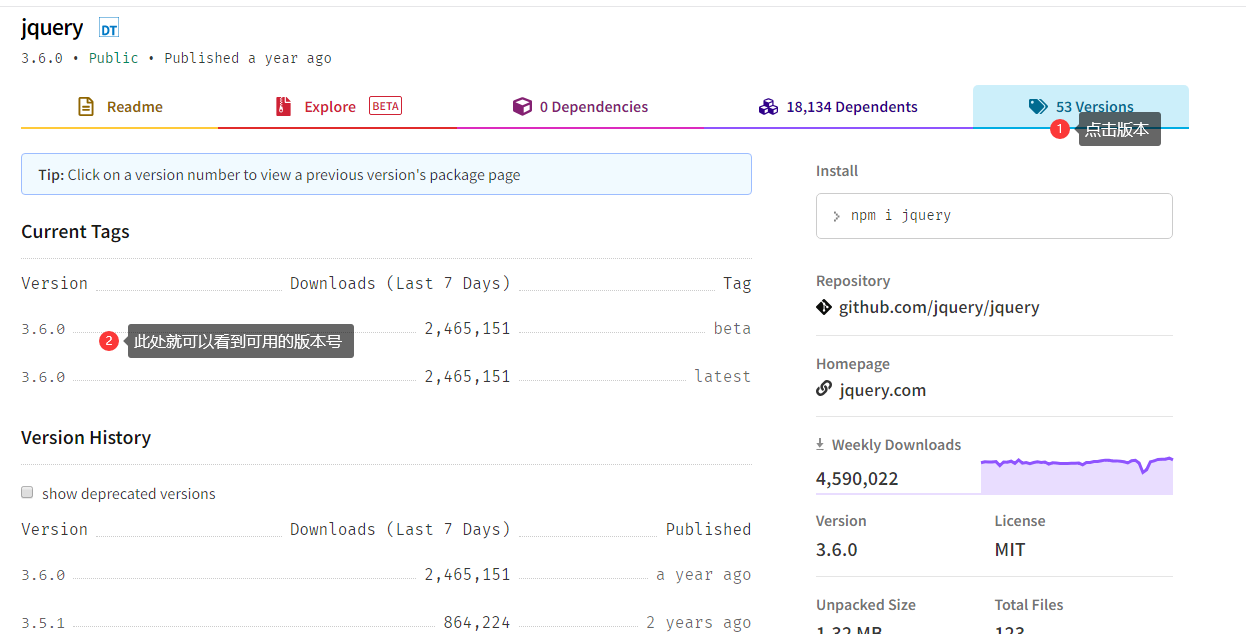
Task: Click the Version History heading
Action: click(x=86, y=438)
